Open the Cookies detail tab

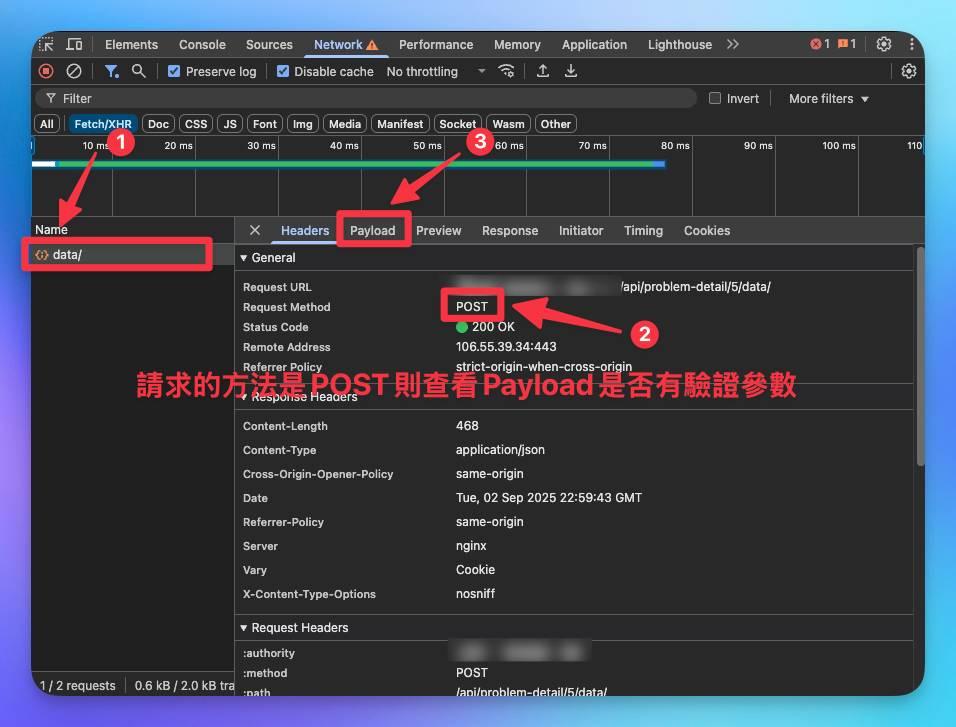pyautogui.click(x=707, y=231)
